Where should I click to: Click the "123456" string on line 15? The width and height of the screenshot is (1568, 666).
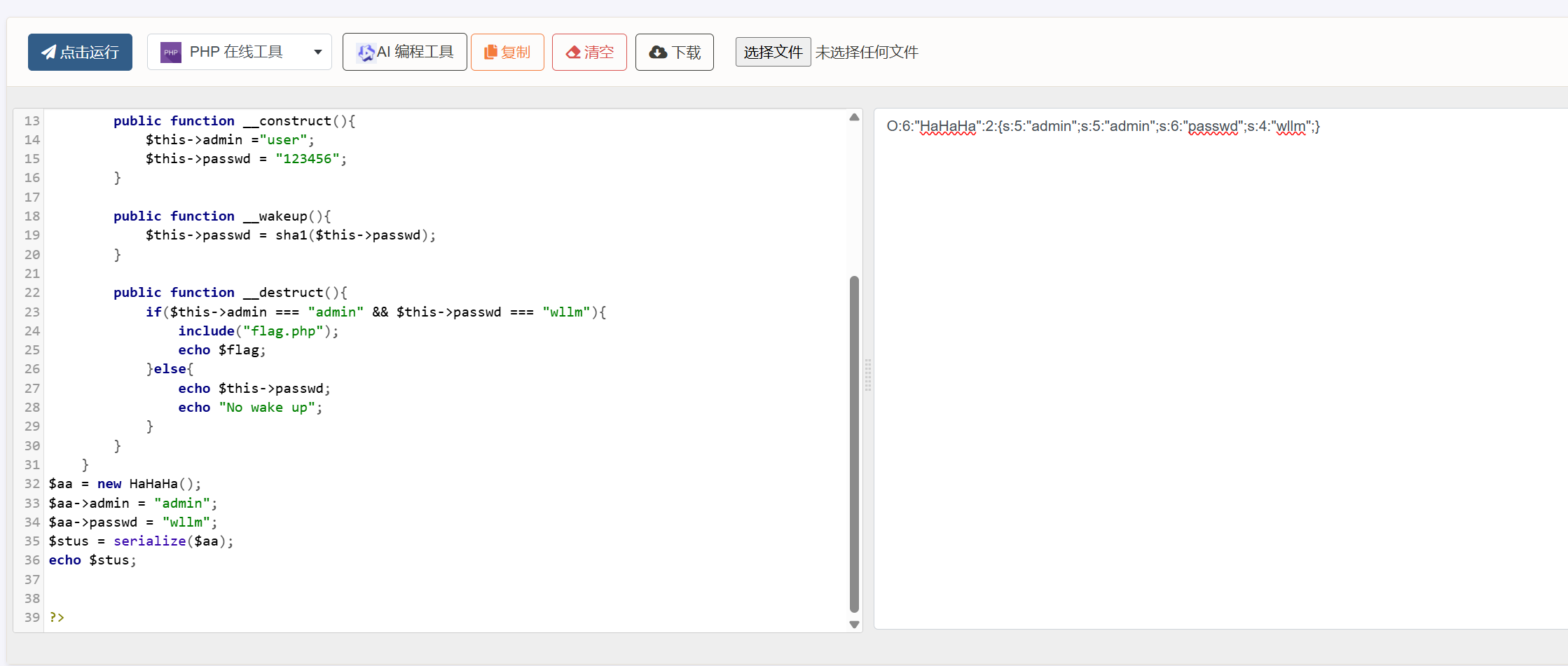click(307, 158)
